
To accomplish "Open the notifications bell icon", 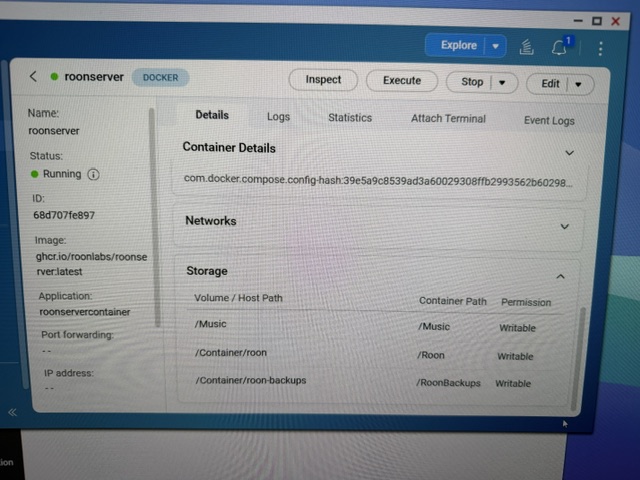I will (559, 48).
